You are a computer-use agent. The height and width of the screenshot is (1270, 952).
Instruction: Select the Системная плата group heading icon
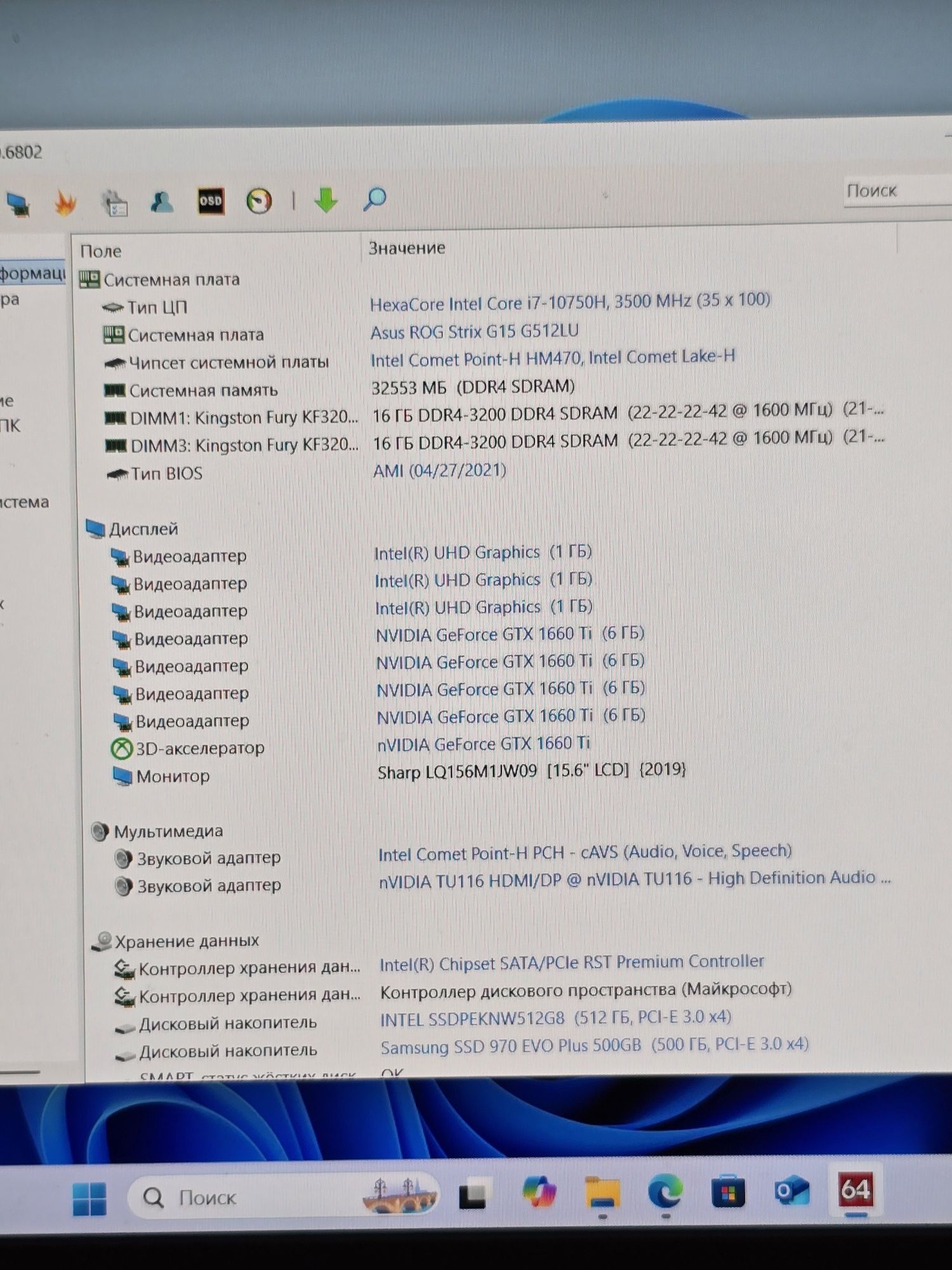click(89, 279)
